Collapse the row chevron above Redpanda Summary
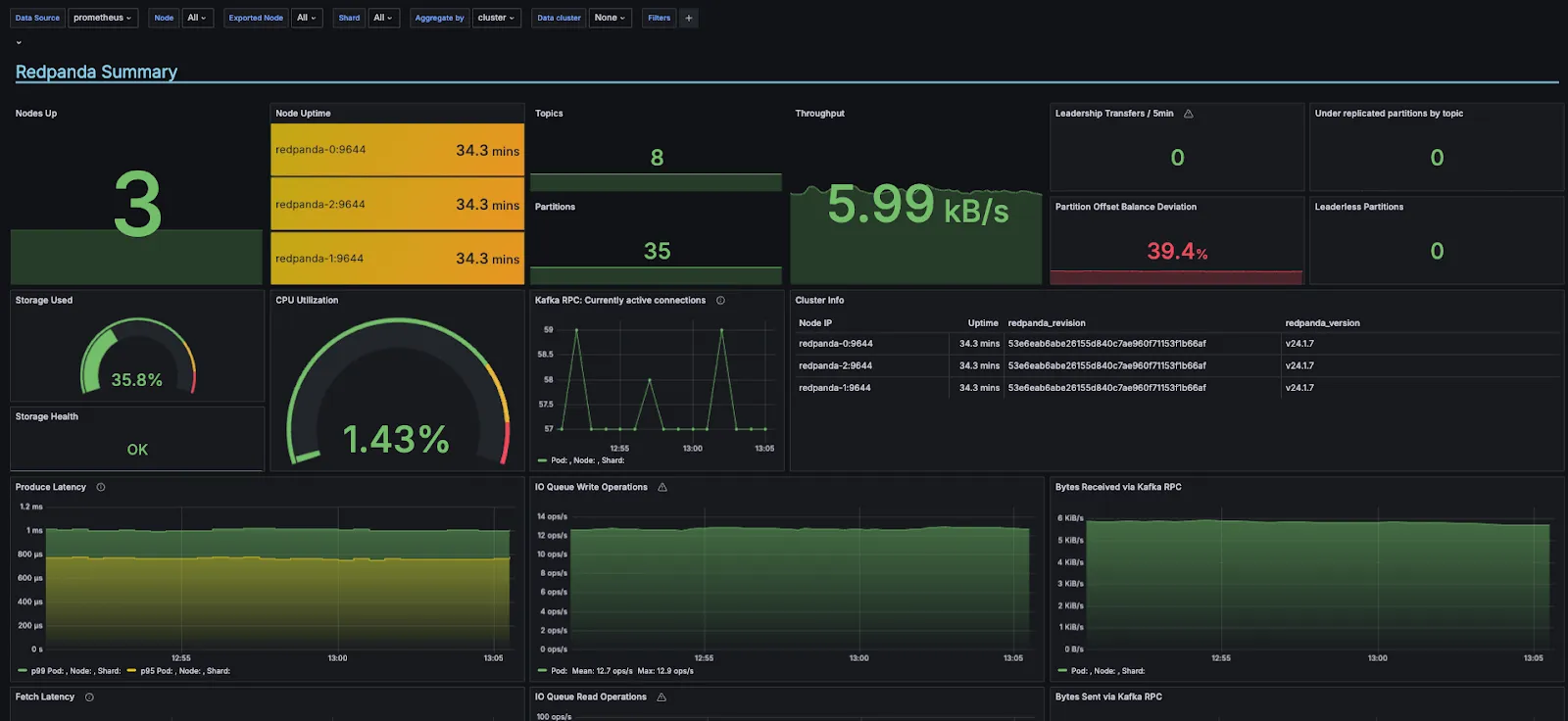1568x721 pixels. tap(19, 43)
